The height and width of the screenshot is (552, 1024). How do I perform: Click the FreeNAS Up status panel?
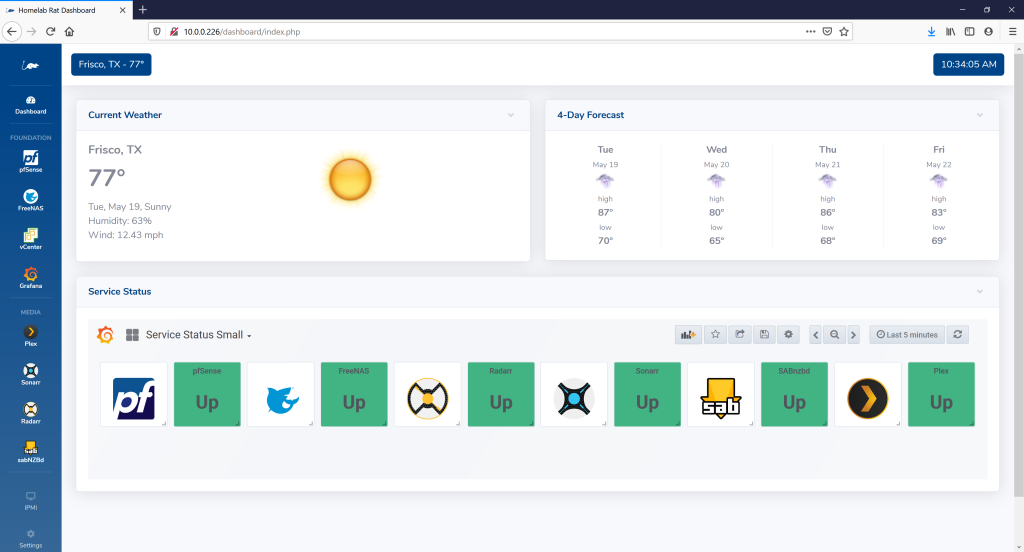354,395
